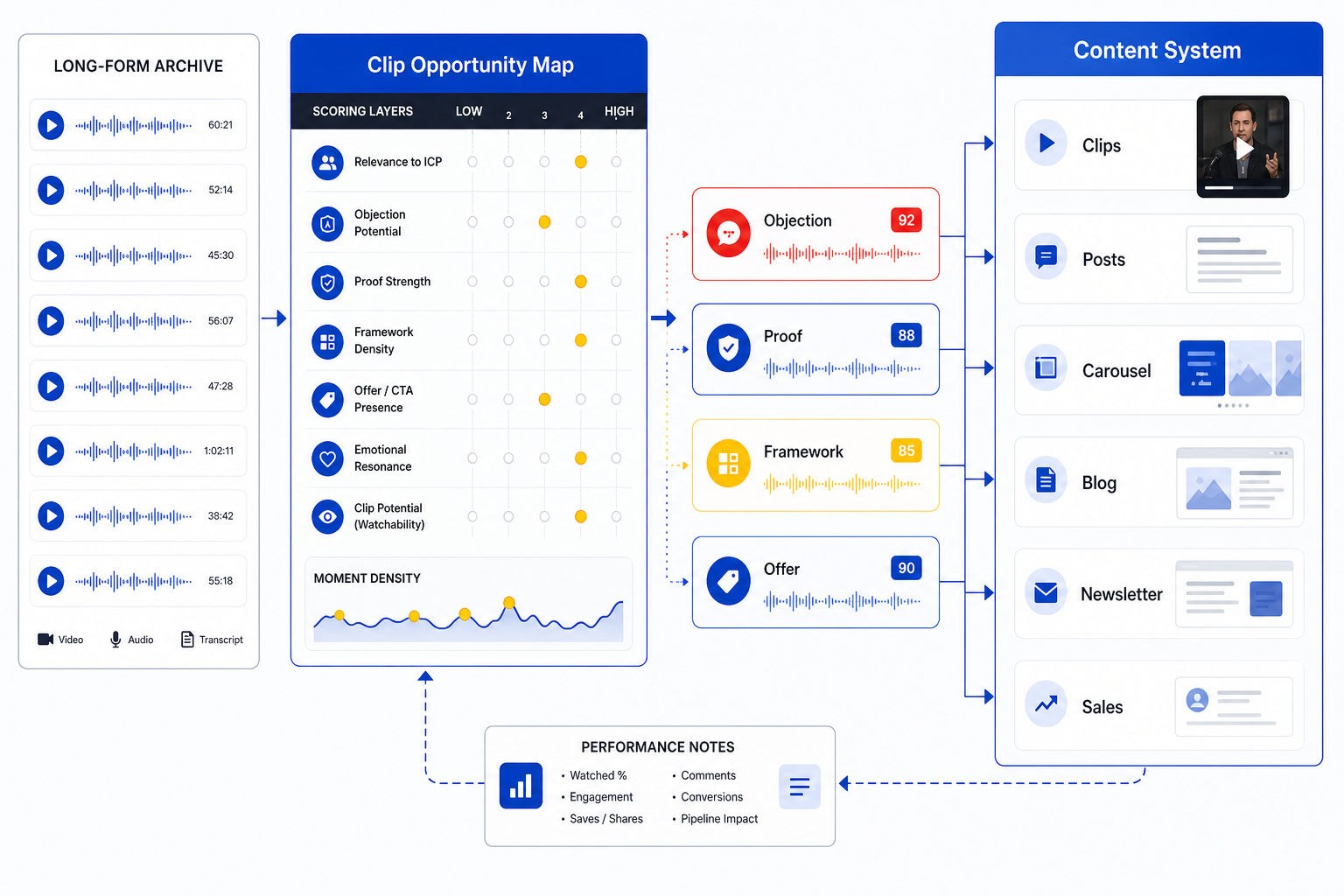
Task: Click the Carousel frame icon
Action: click(x=1046, y=368)
